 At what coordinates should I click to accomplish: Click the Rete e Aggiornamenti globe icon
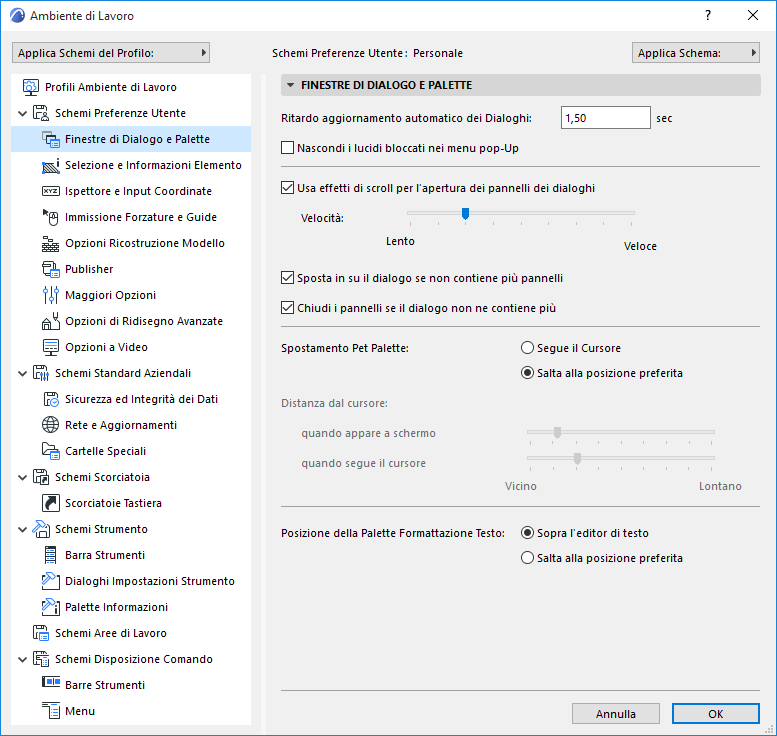[51, 425]
